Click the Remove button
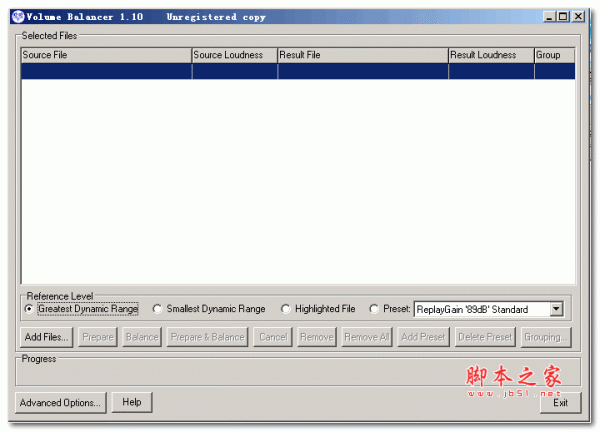 click(x=317, y=337)
